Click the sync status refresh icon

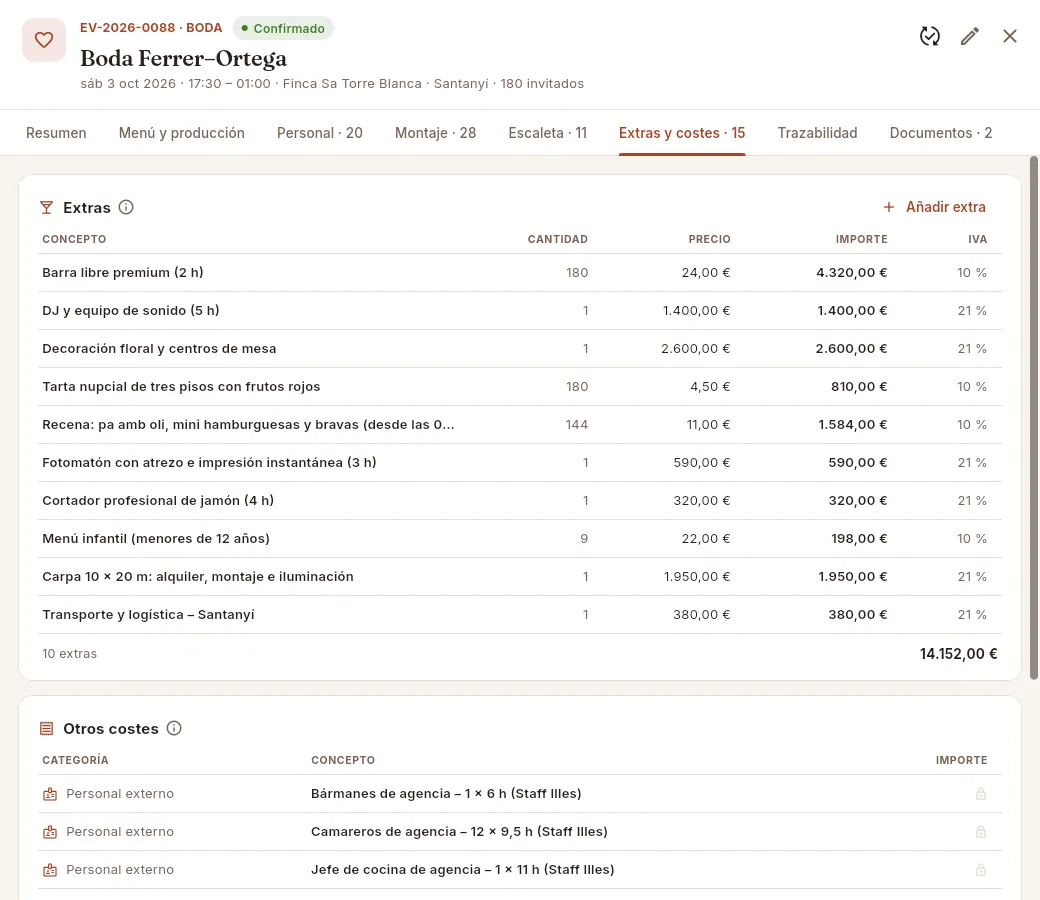point(930,36)
